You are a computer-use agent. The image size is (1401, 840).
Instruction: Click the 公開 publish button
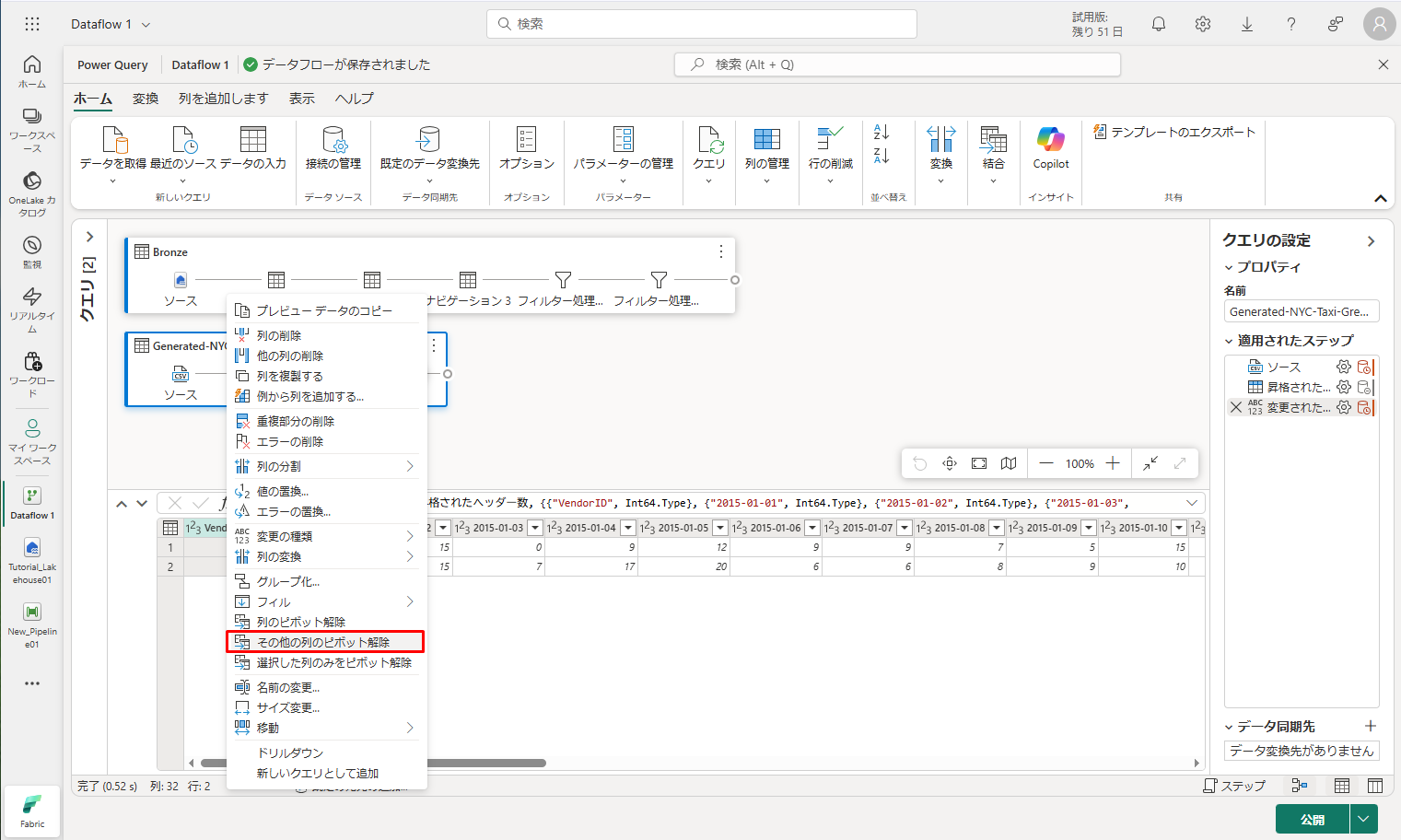coord(1313,819)
